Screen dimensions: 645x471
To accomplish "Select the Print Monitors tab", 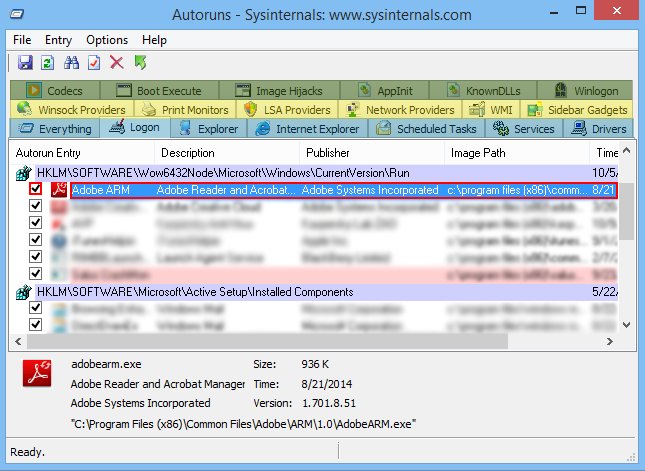I will click(185, 110).
